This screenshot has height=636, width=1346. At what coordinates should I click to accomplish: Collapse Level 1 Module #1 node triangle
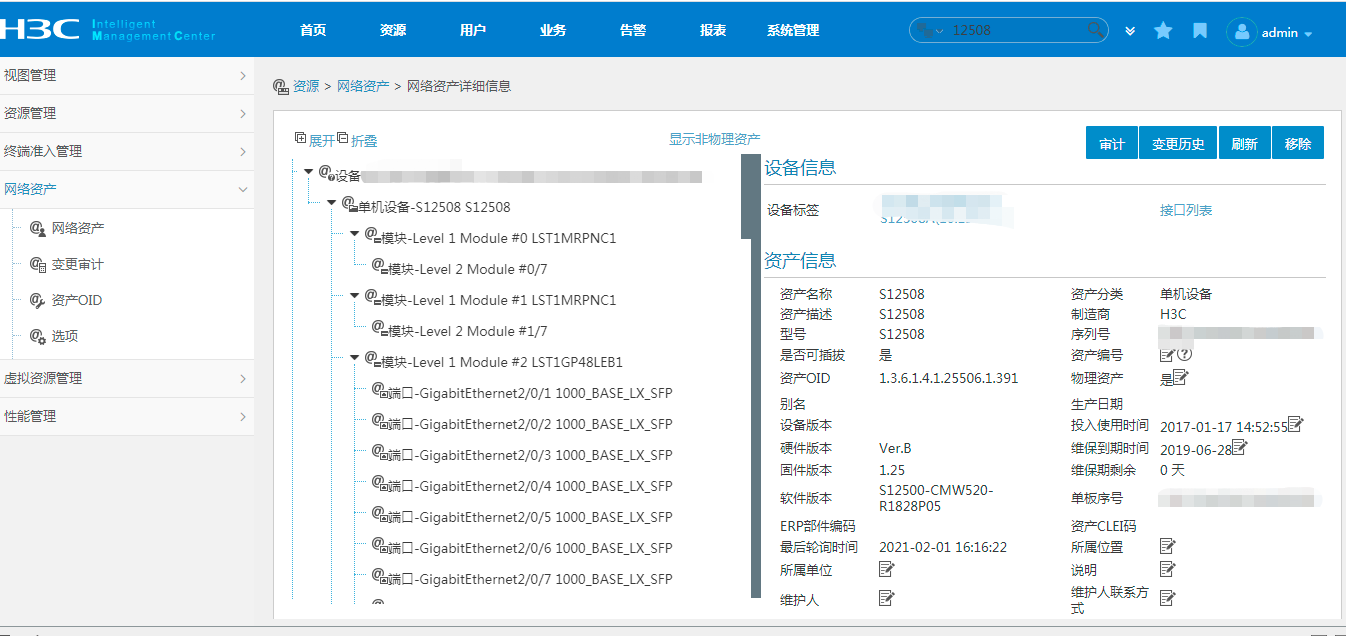355,296
